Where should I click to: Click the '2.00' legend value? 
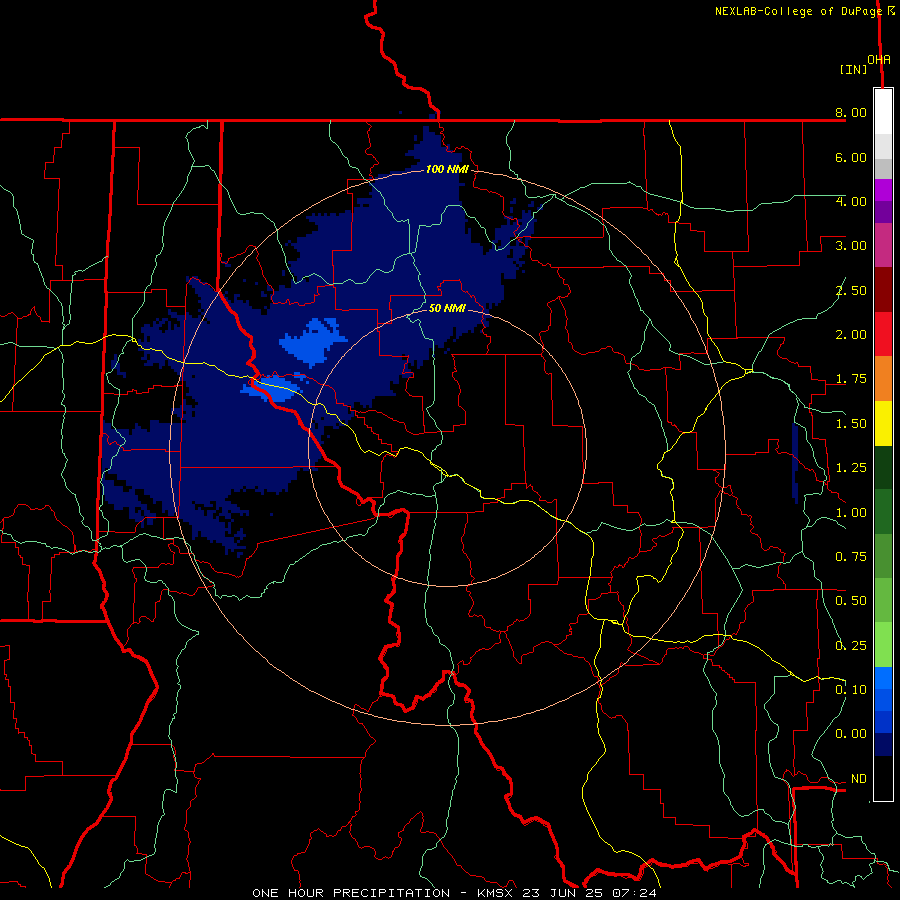[851, 335]
